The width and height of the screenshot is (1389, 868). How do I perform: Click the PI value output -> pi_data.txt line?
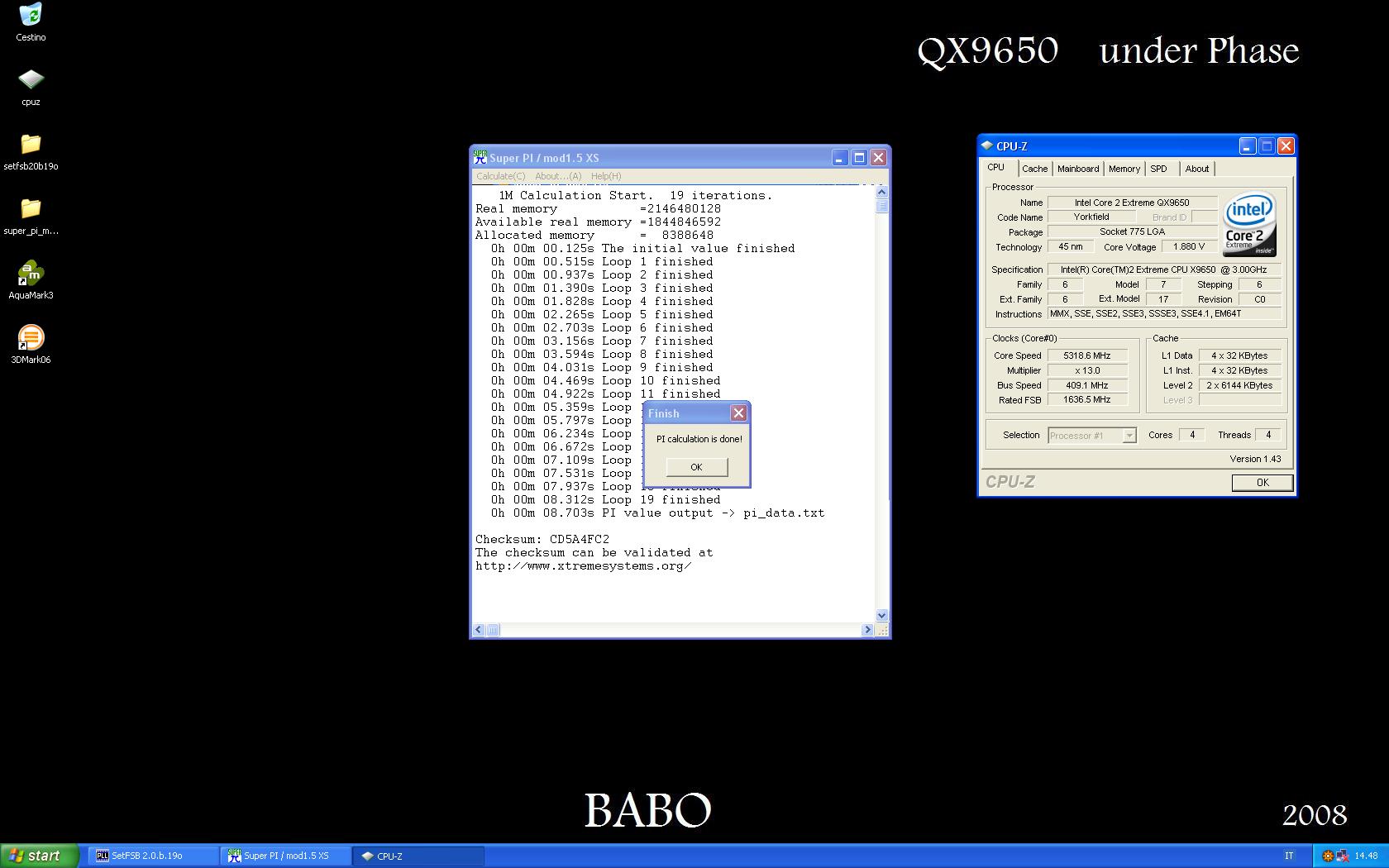pyautogui.click(x=657, y=513)
